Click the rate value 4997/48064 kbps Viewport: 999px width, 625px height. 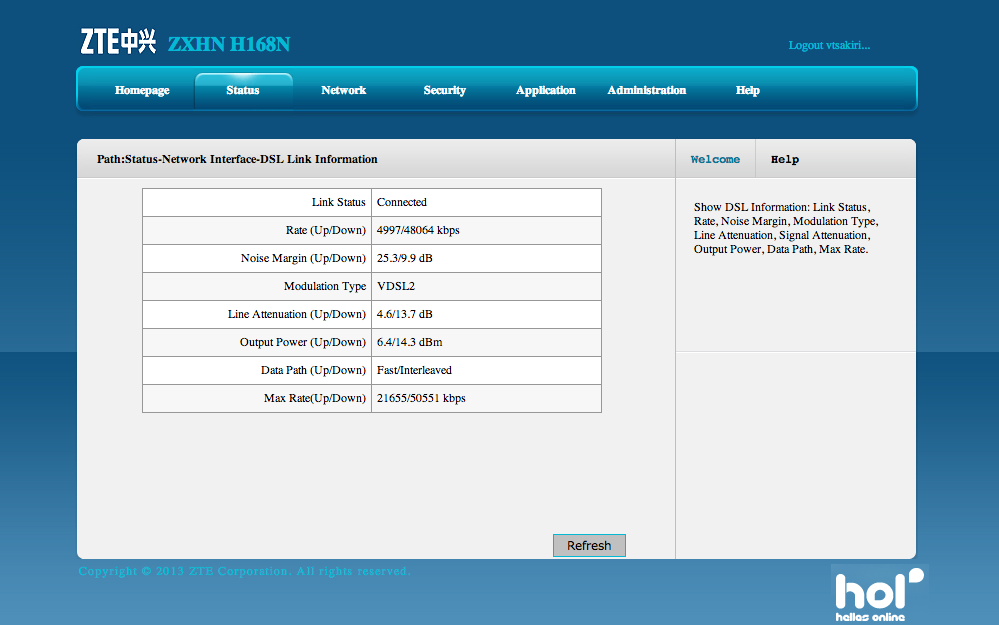(418, 230)
